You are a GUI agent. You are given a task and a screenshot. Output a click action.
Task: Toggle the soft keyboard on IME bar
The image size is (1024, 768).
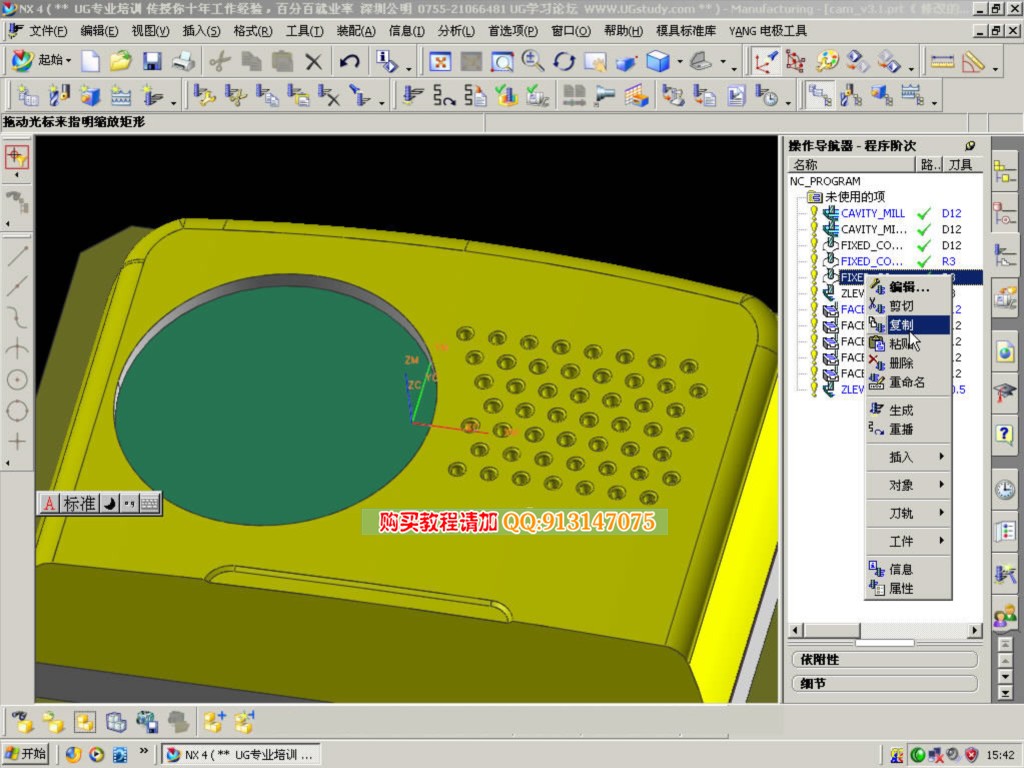149,504
